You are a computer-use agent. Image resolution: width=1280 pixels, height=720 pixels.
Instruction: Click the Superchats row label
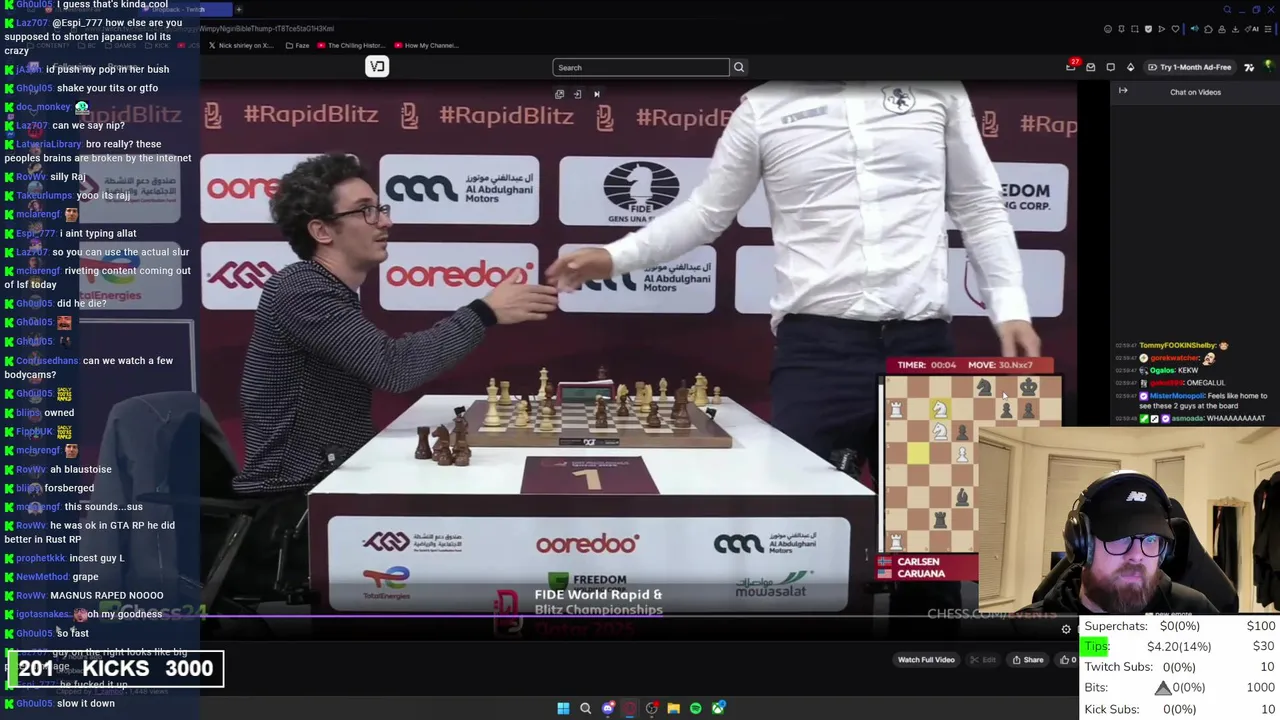click(x=1115, y=626)
